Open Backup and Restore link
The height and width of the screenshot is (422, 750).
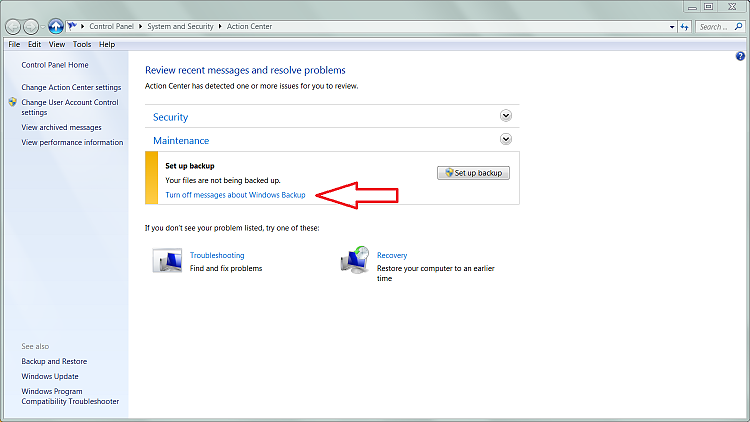(x=54, y=361)
